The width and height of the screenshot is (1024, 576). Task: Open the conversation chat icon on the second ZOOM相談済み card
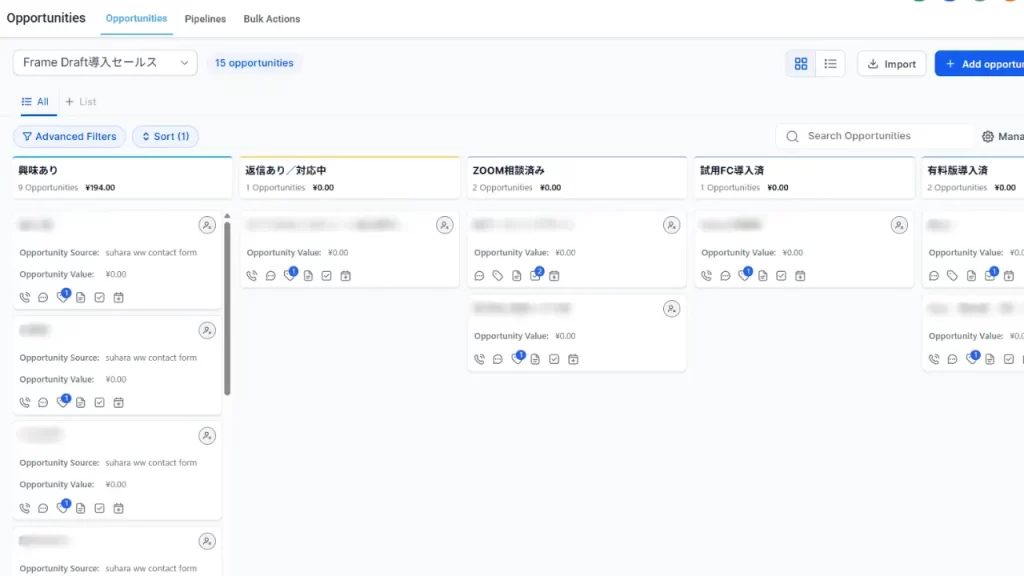(498, 359)
